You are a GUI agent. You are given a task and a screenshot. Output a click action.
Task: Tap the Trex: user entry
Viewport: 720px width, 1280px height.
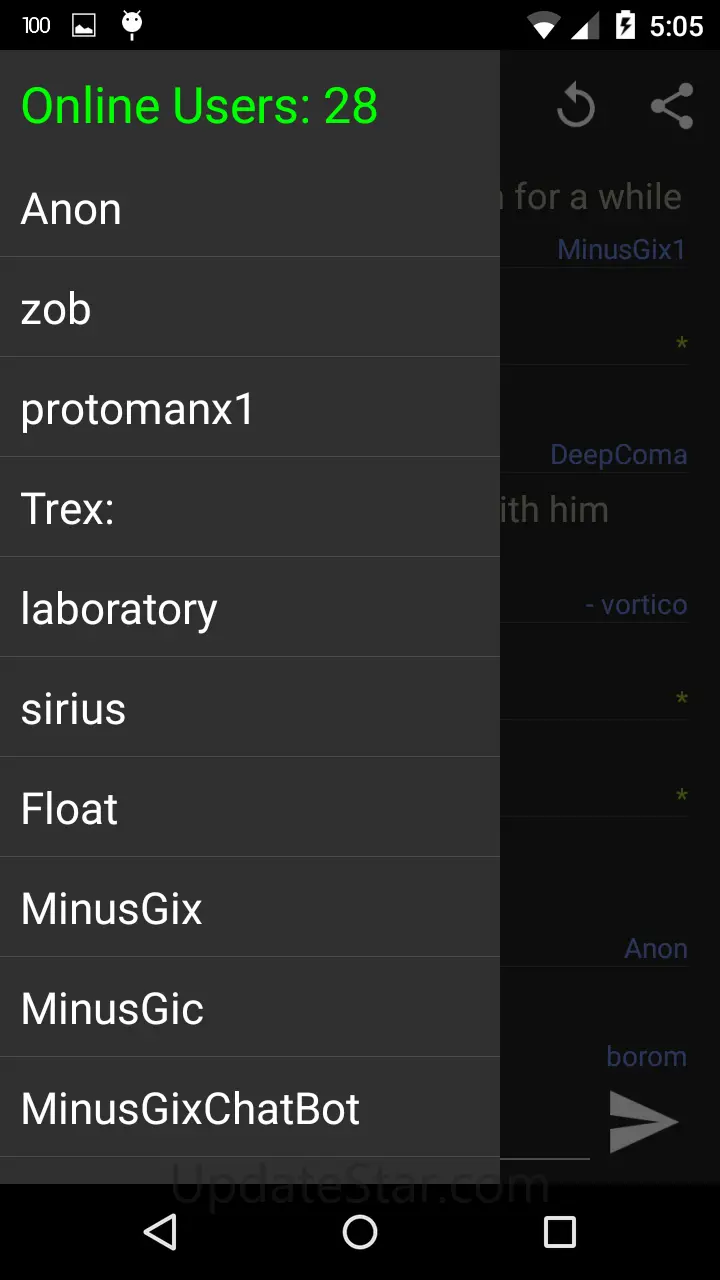250,509
